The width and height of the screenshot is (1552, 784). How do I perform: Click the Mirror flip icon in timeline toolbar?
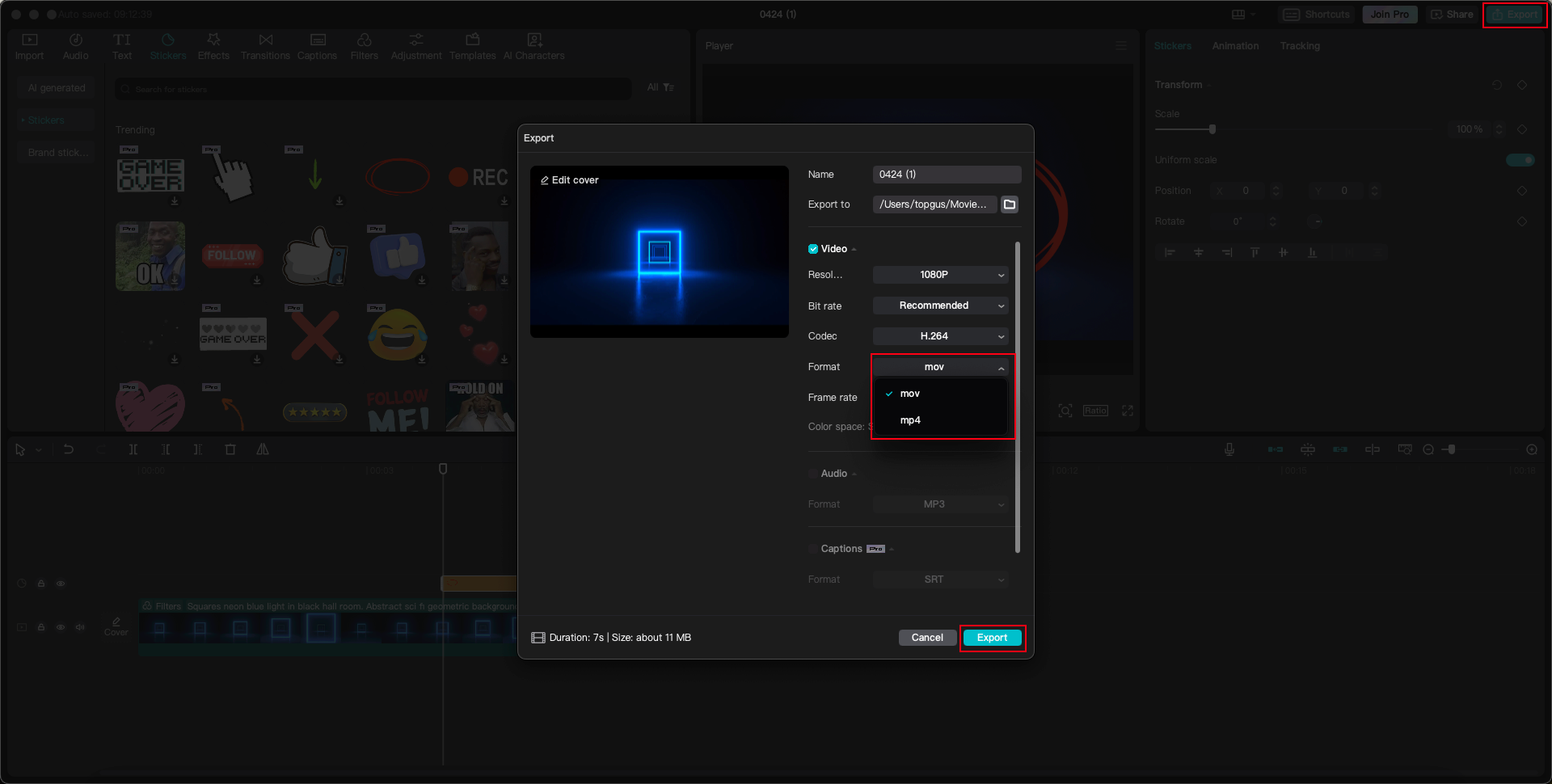click(x=263, y=449)
